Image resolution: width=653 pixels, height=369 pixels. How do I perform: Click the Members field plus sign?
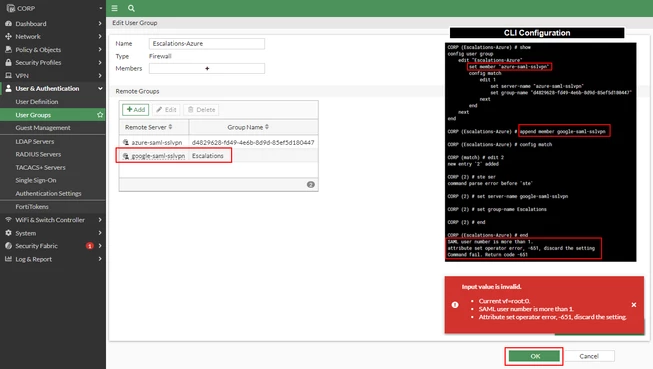click(207, 68)
